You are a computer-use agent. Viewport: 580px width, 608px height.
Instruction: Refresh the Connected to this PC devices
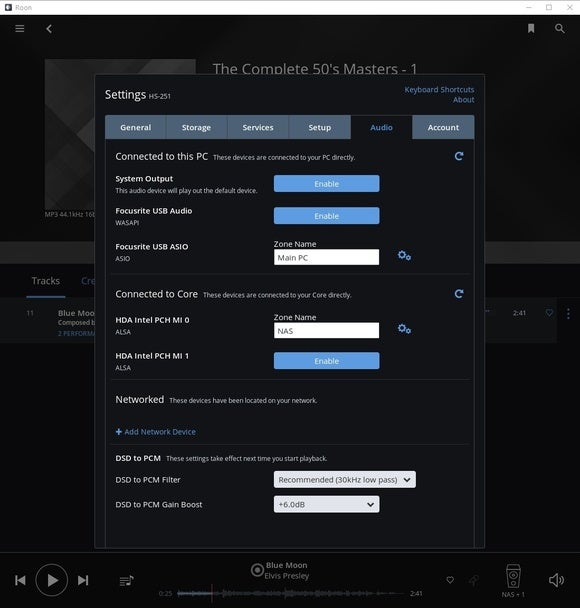(x=459, y=156)
